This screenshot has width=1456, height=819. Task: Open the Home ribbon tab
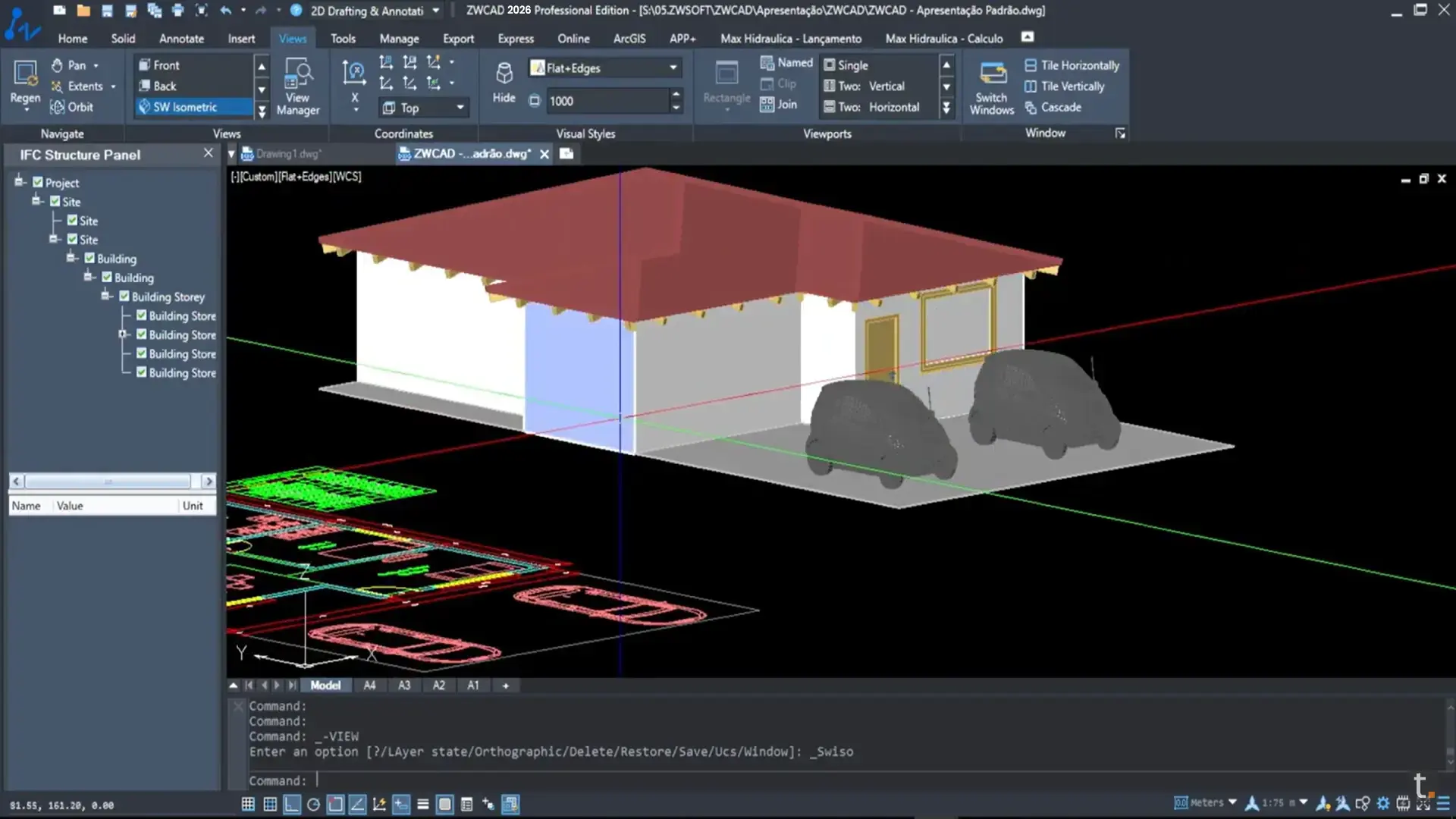(x=73, y=39)
